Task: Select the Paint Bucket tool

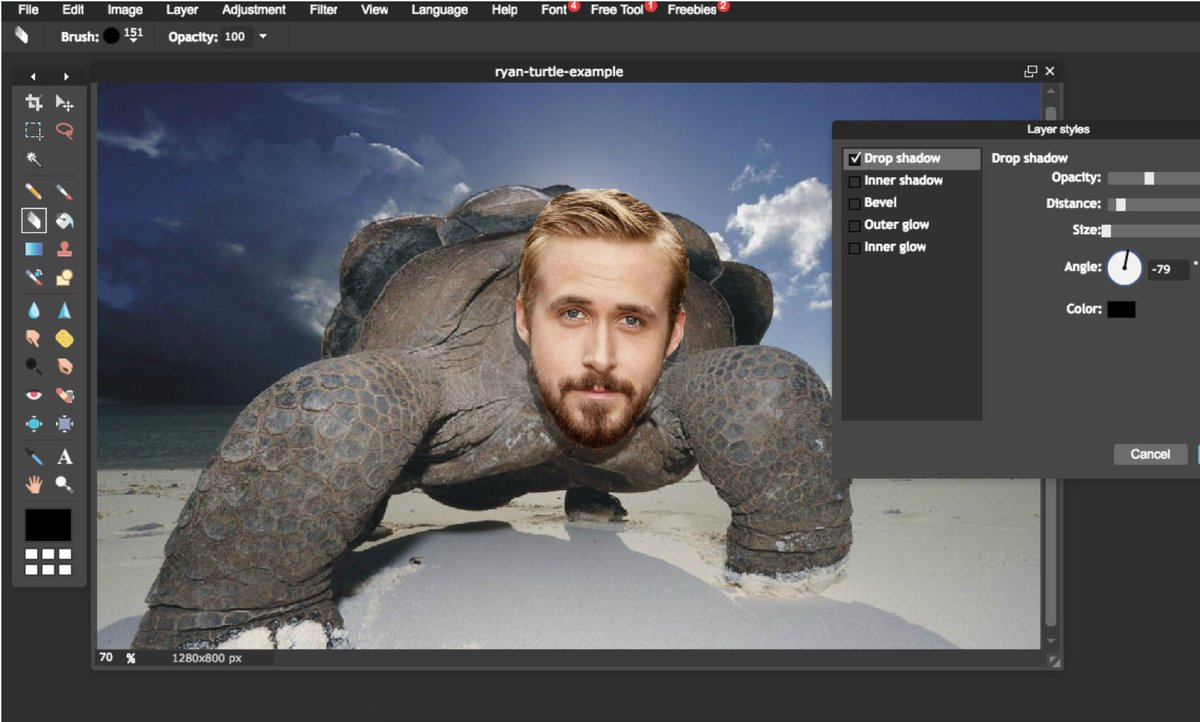Action: tap(64, 220)
